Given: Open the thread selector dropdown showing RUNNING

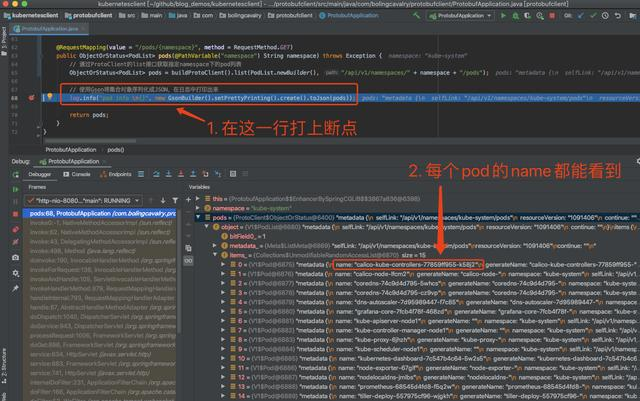Looking at the screenshot, I should pos(83,200).
